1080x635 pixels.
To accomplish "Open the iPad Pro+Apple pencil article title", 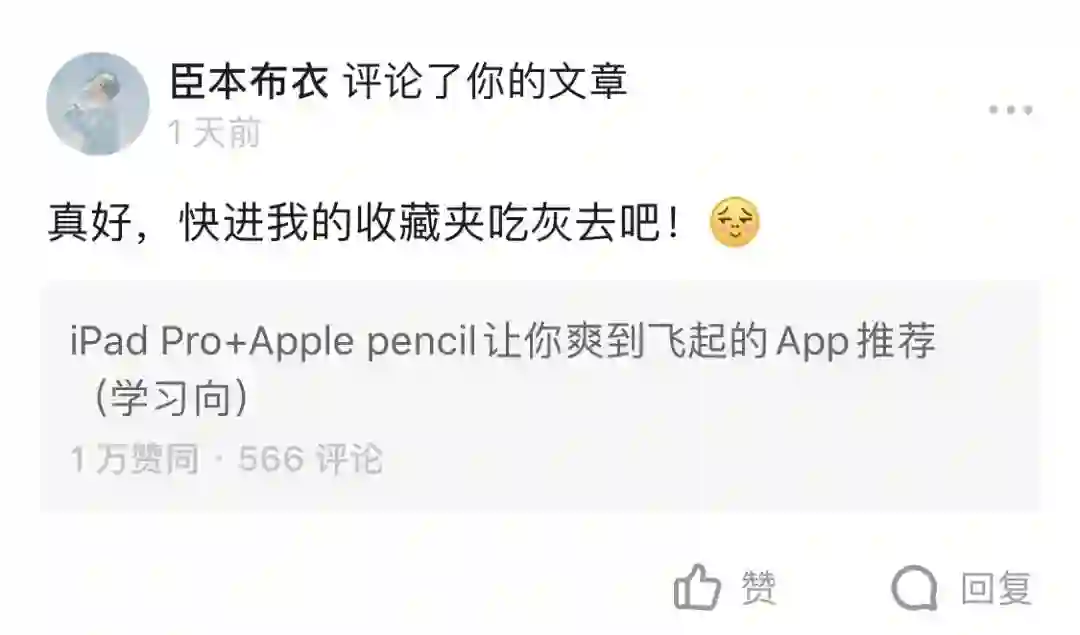I will tap(503, 368).
